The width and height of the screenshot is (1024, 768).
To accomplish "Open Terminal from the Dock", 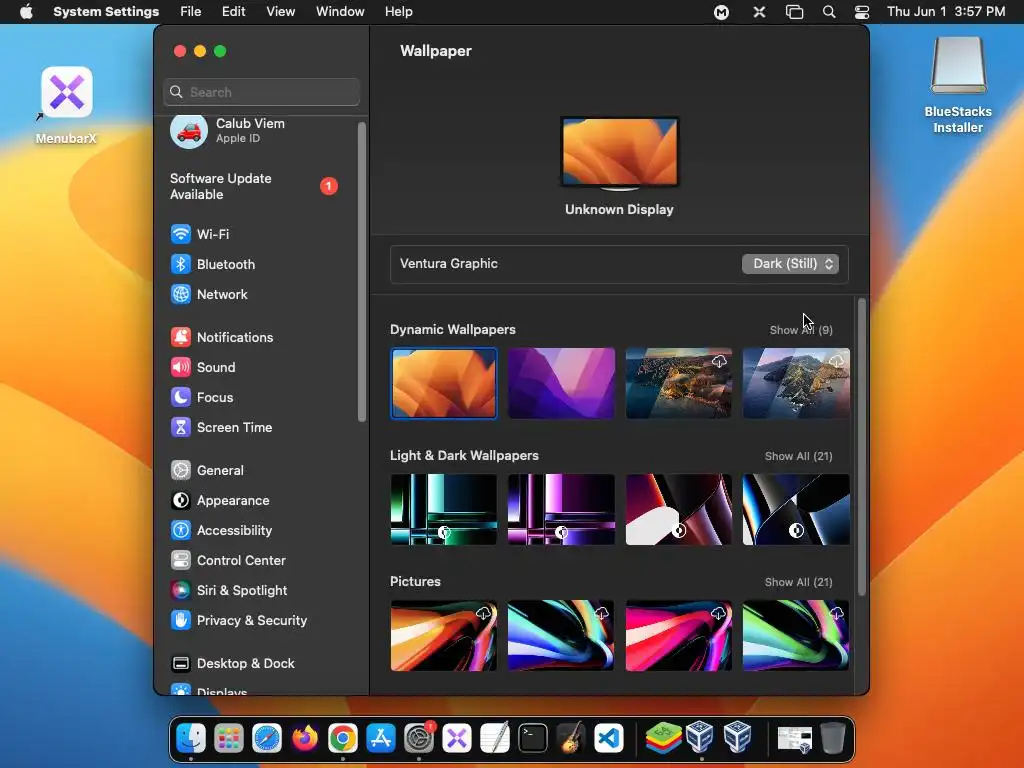I will [x=533, y=739].
